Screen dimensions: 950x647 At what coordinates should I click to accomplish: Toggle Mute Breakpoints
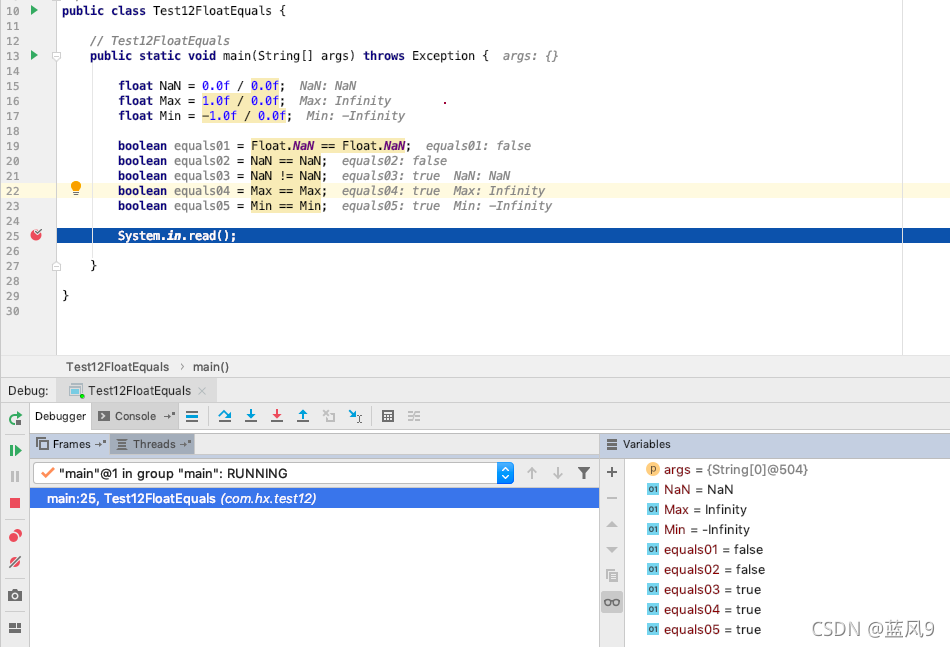tap(15, 562)
